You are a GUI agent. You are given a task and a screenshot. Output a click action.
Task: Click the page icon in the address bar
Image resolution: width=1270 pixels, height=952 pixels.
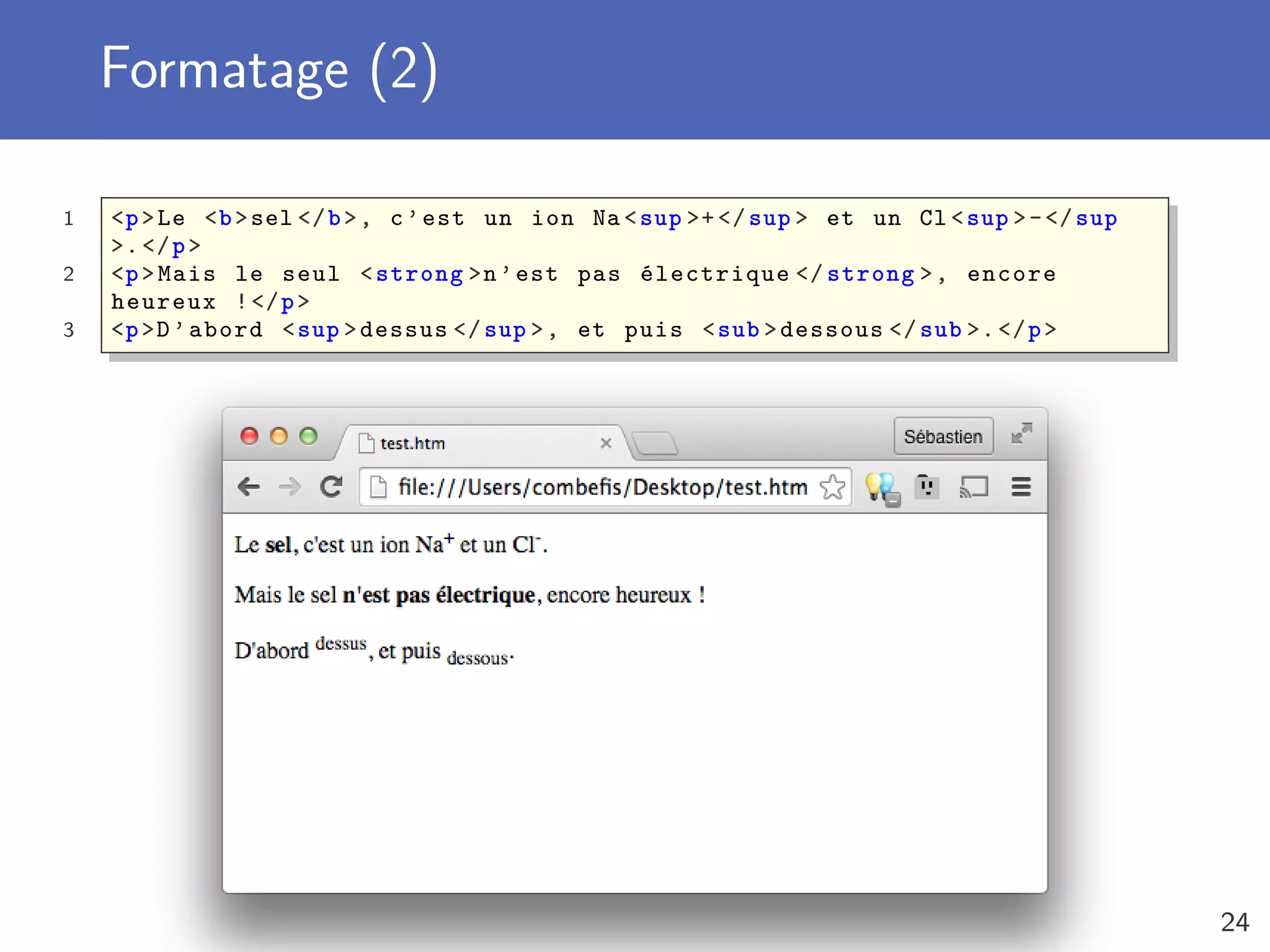point(378,487)
